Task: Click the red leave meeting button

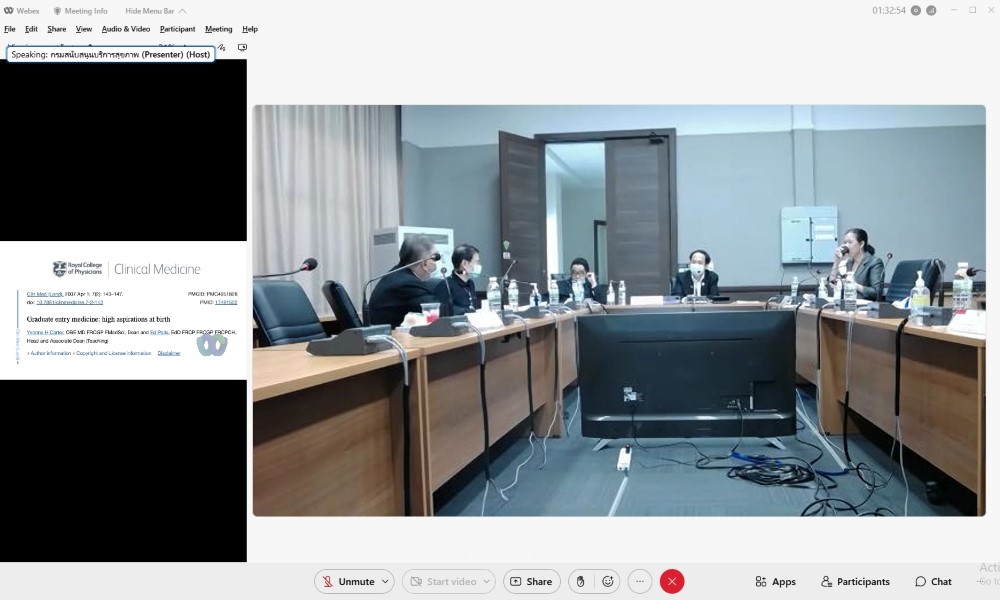Action: pyautogui.click(x=672, y=581)
